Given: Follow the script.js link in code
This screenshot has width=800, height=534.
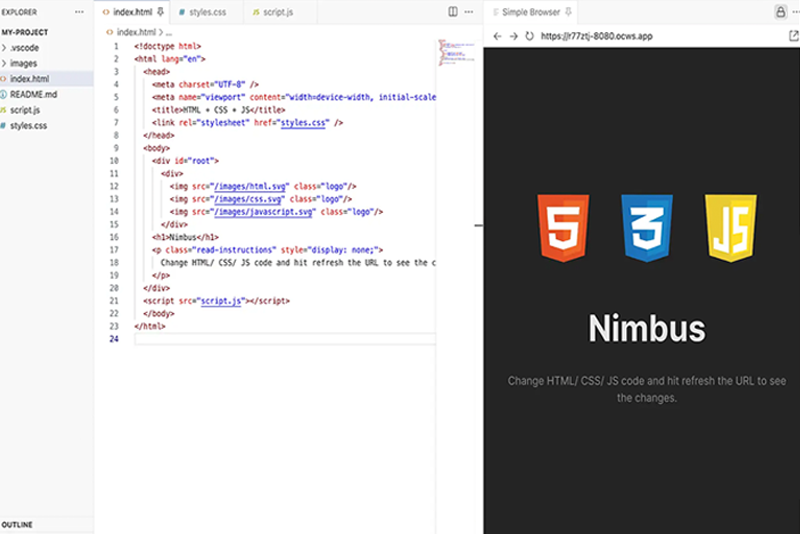Looking at the screenshot, I should [223, 300].
